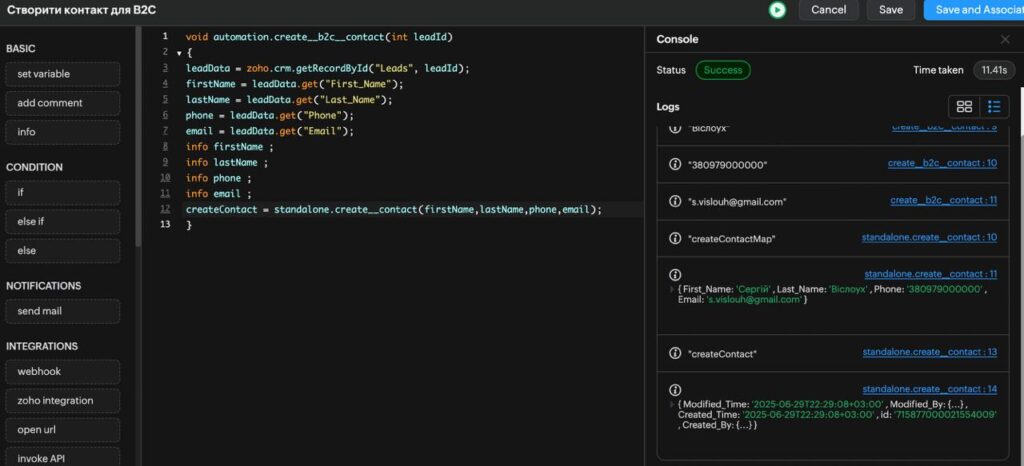1024x466 pixels.
Task: Click the Save button
Action: [891, 10]
